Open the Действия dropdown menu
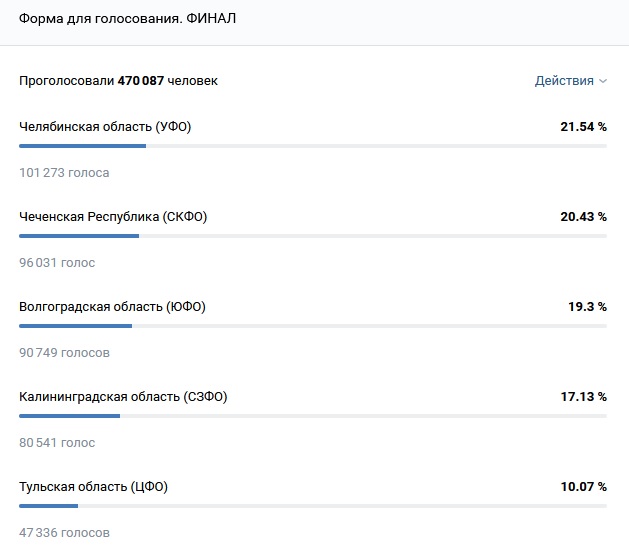Image resolution: width=629 pixels, height=551 pixels. (x=565, y=81)
